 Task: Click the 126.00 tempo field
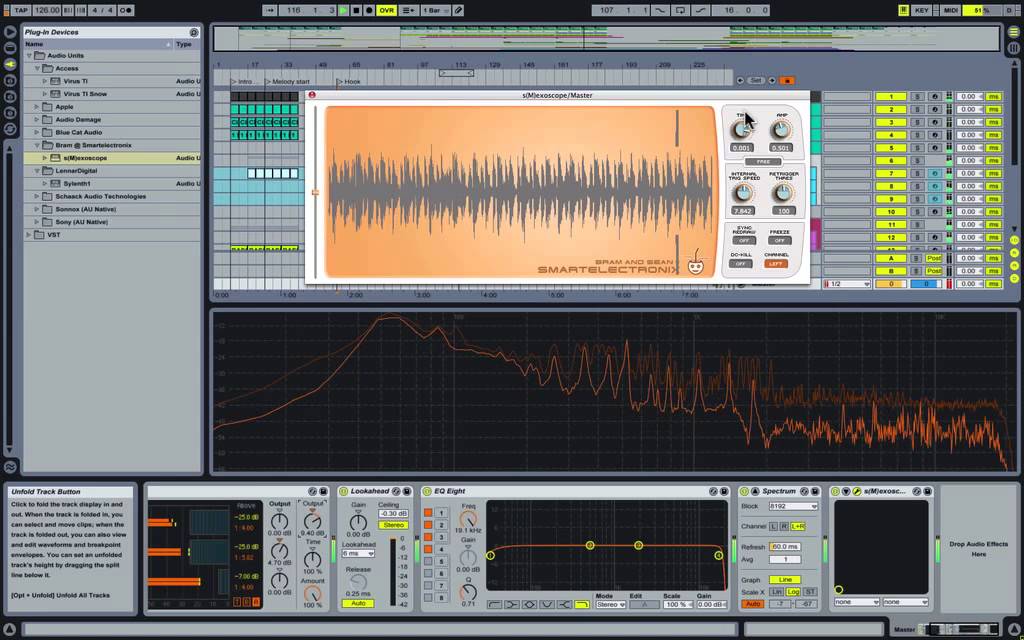point(46,10)
